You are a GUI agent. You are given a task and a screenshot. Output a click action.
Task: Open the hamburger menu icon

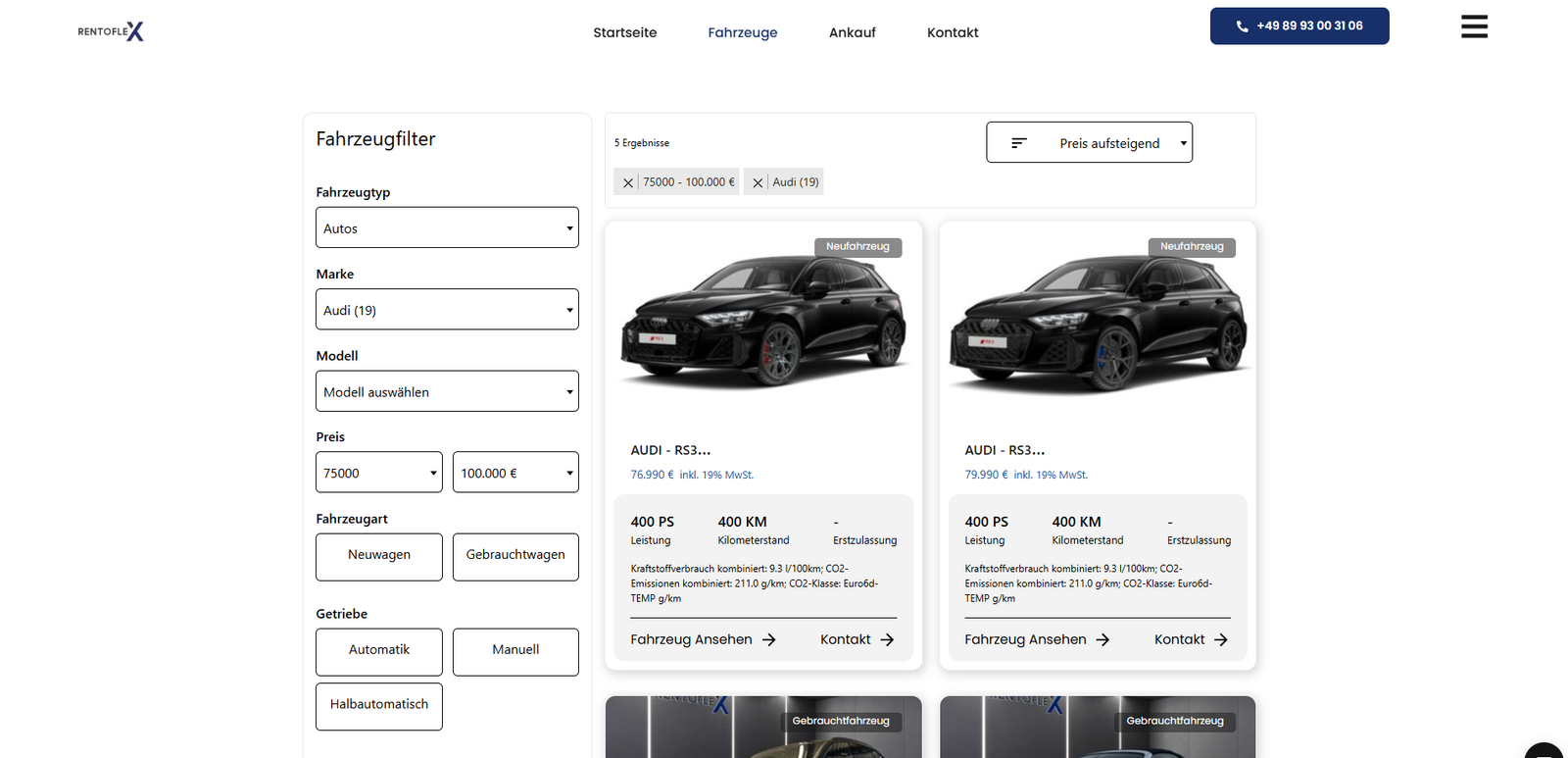[1474, 26]
